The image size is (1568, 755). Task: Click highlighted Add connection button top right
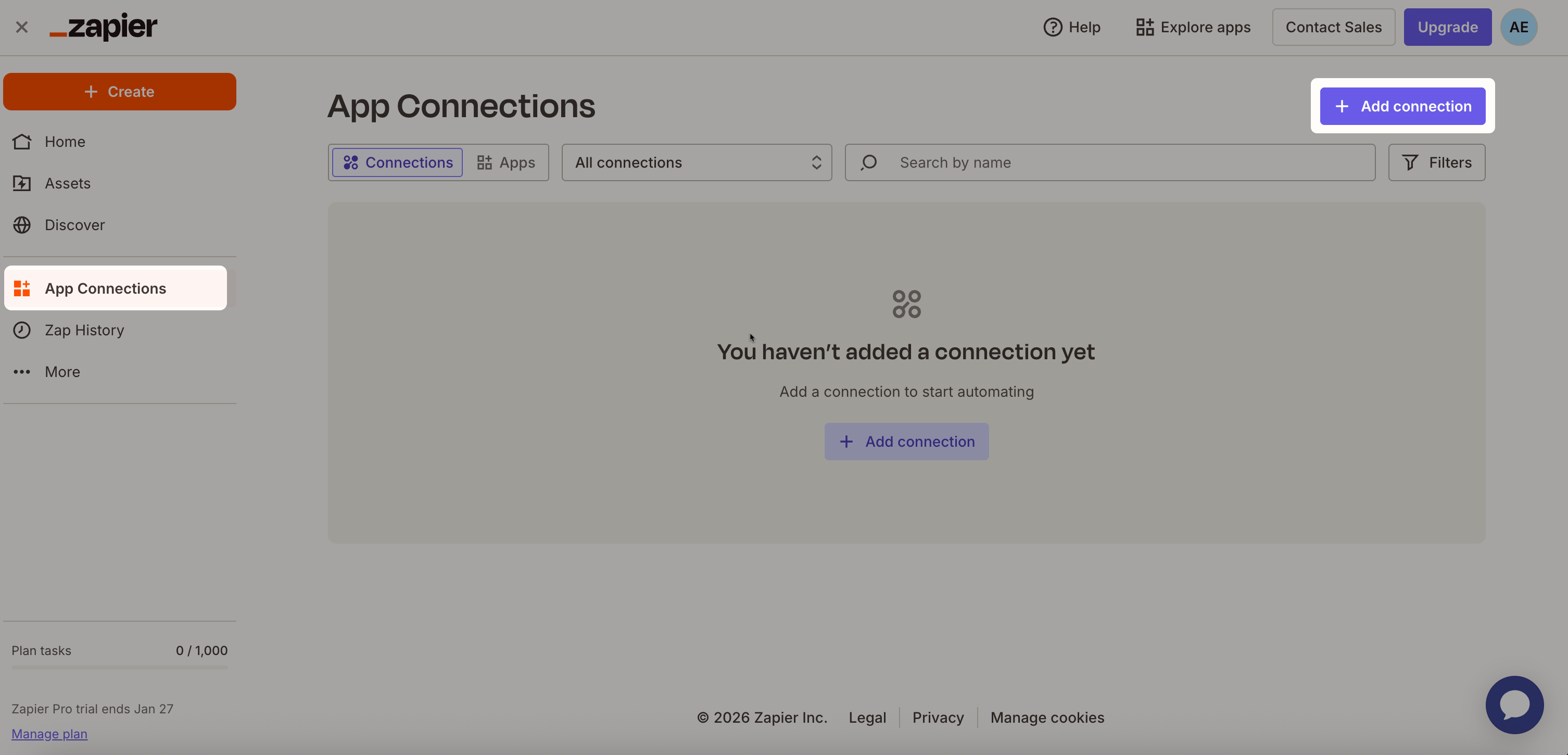click(x=1402, y=106)
